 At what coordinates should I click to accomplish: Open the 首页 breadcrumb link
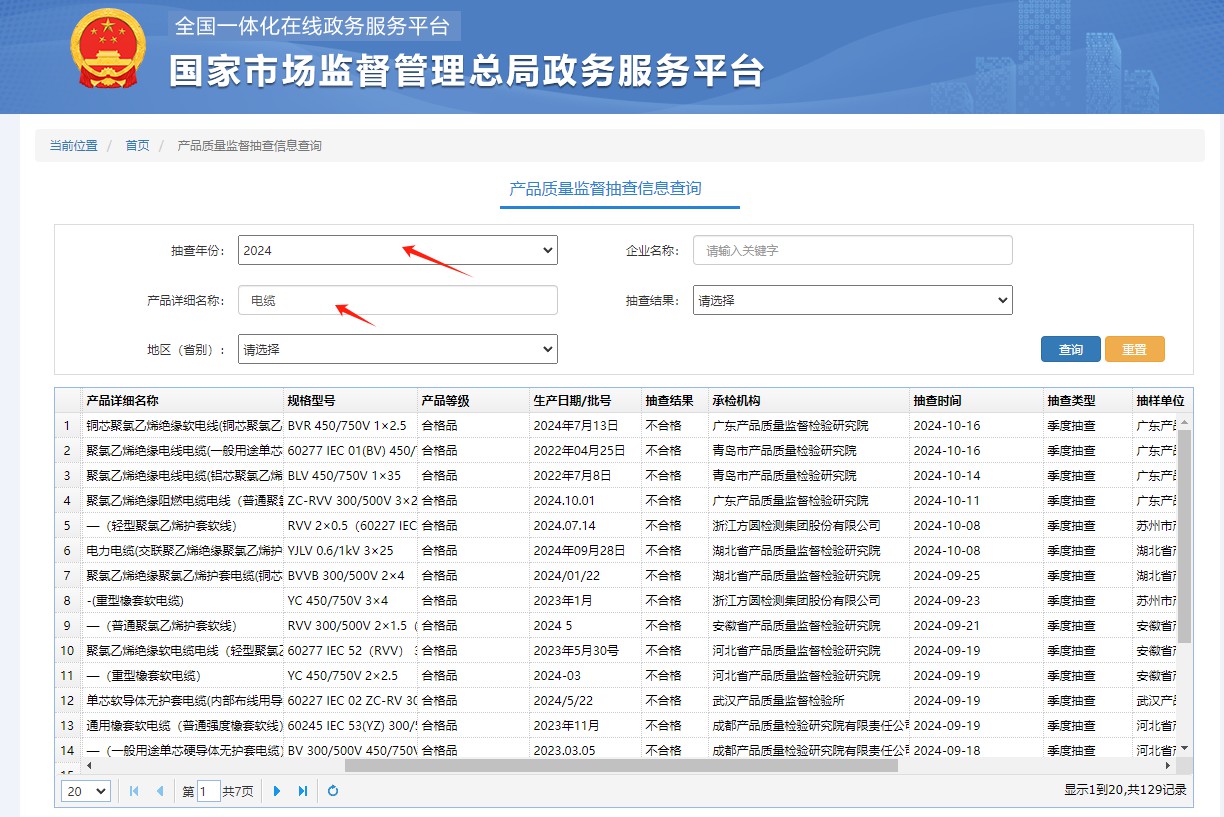click(137, 145)
